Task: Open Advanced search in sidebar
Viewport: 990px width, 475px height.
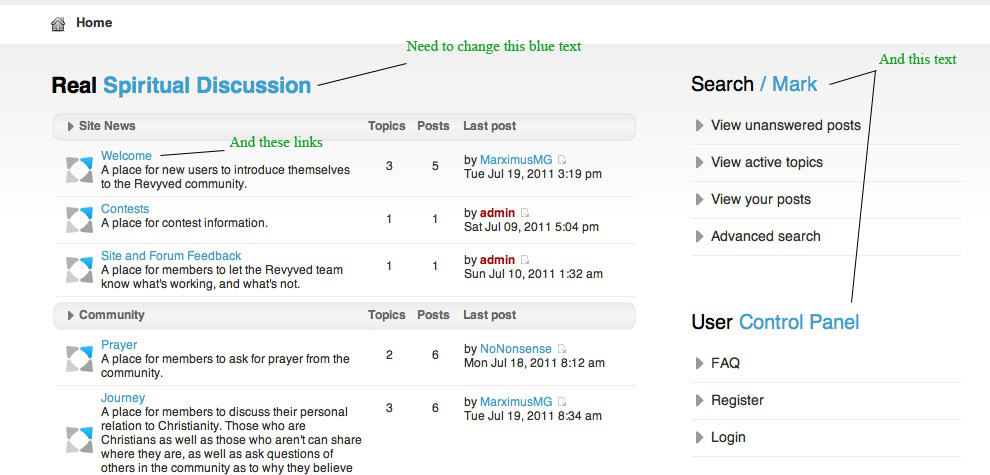Action: coord(766,236)
